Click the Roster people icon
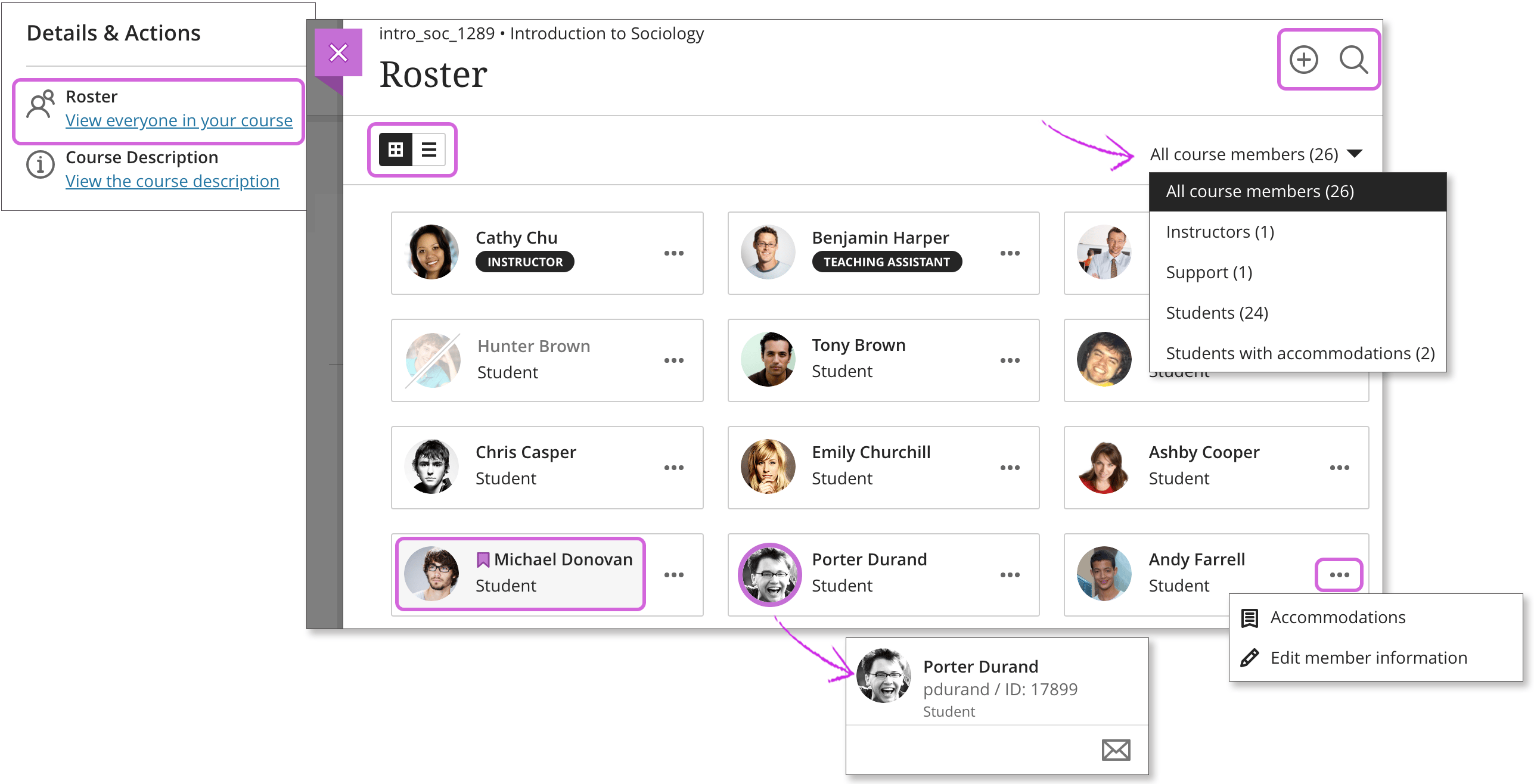The image size is (1534, 784). tap(41, 105)
